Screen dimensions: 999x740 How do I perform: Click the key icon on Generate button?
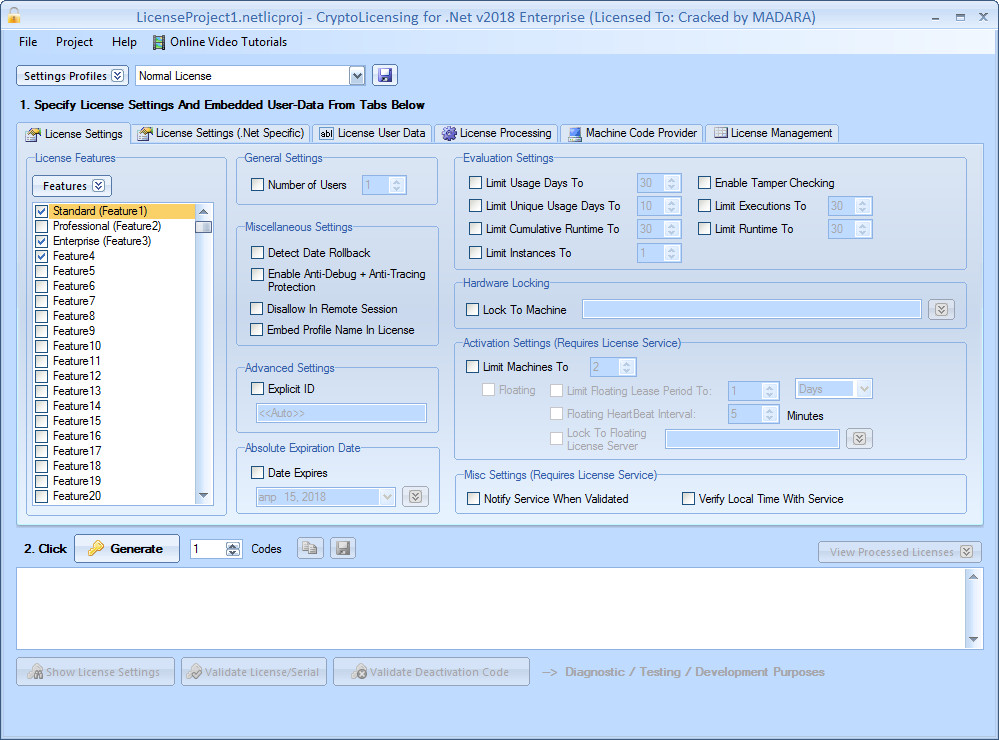coord(96,548)
